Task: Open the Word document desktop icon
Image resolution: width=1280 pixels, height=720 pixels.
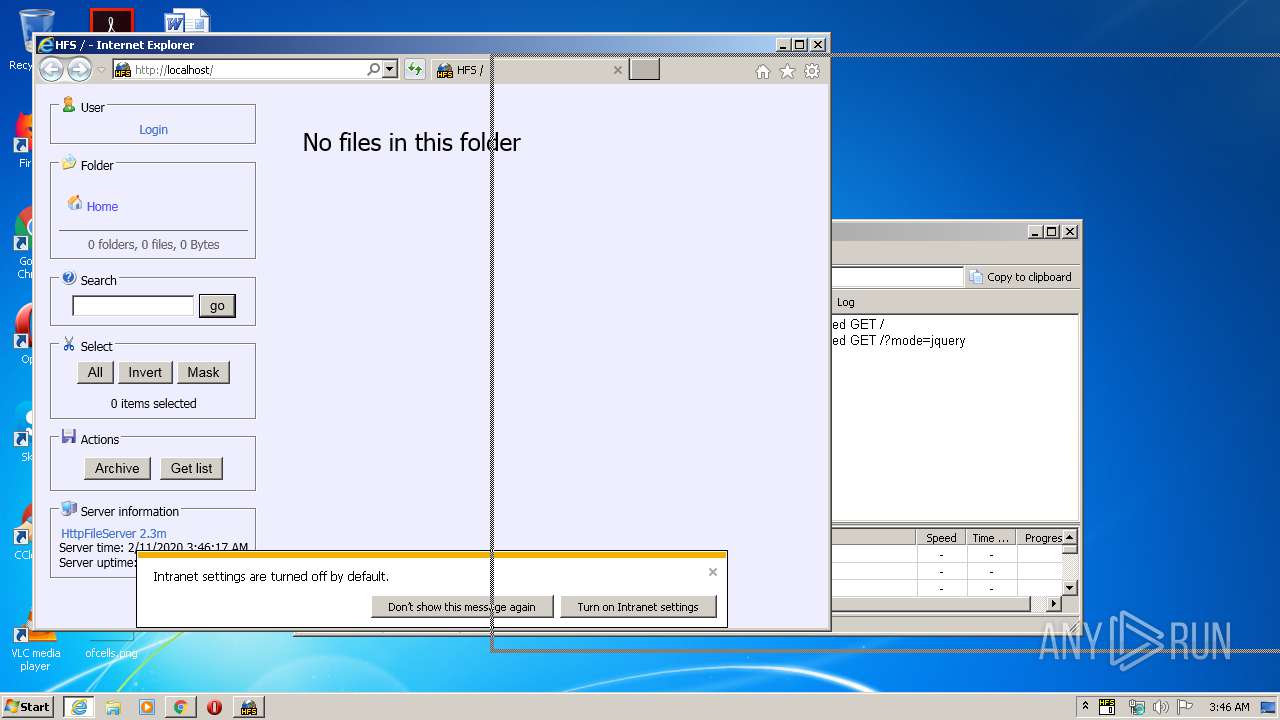Action: [x=188, y=21]
